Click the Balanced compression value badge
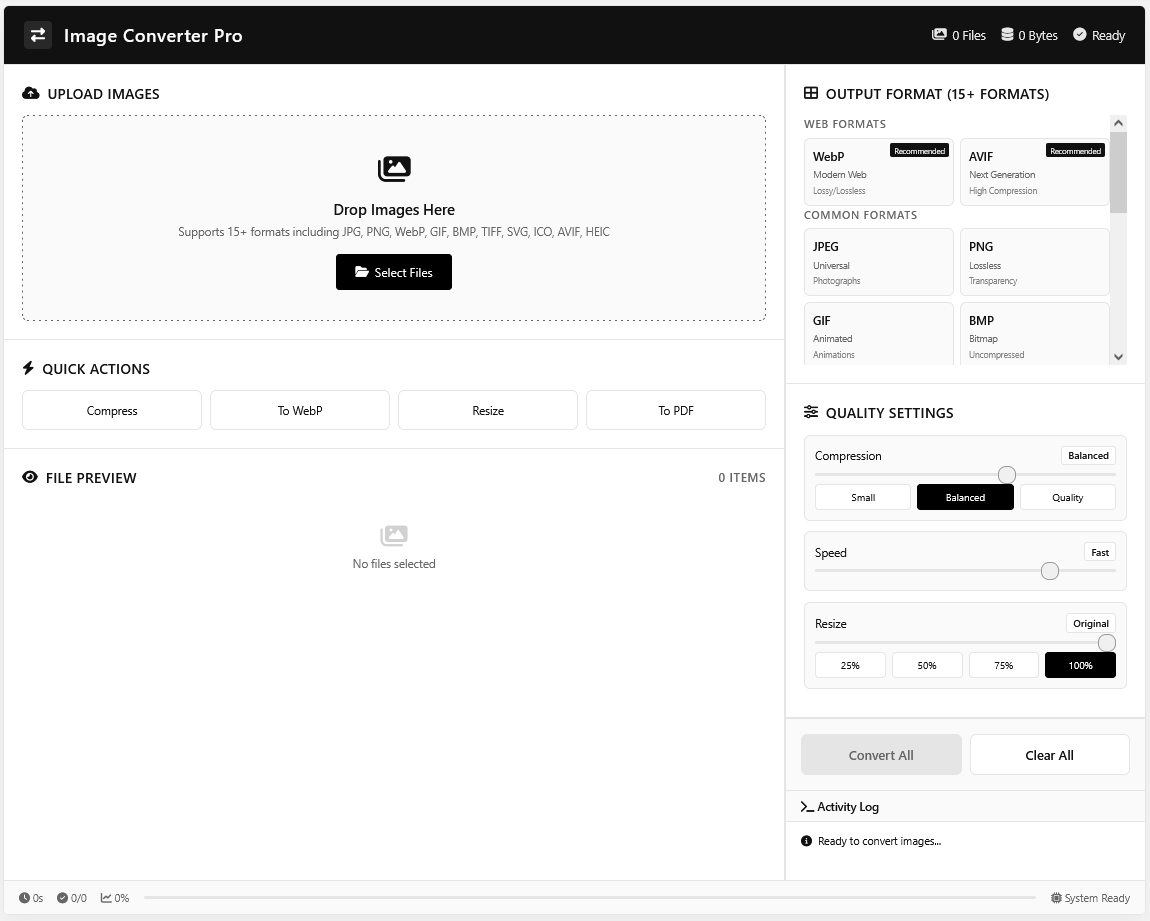1150x921 pixels. click(1088, 455)
